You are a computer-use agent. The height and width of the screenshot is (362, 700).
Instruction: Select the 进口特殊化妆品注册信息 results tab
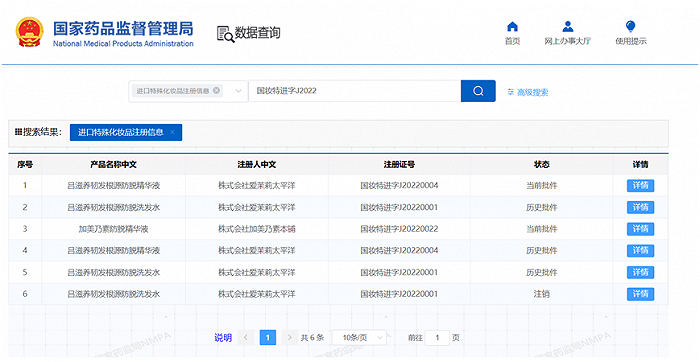point(126,133)
